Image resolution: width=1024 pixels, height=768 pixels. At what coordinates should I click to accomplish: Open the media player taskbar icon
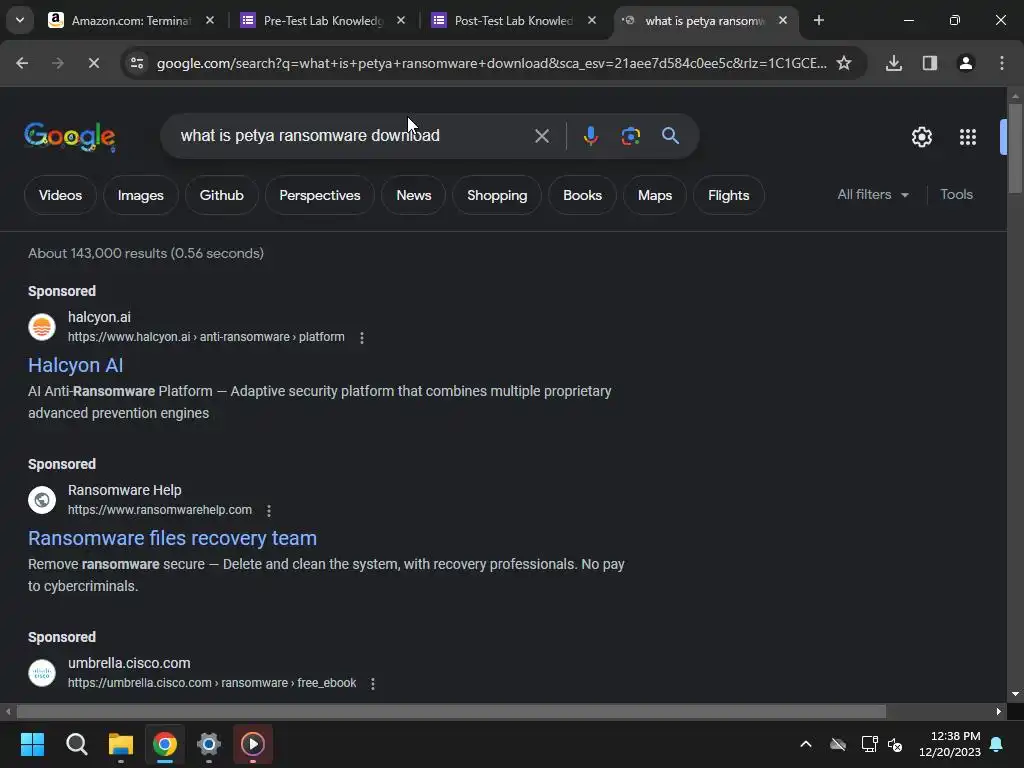(x=253, y=744)
